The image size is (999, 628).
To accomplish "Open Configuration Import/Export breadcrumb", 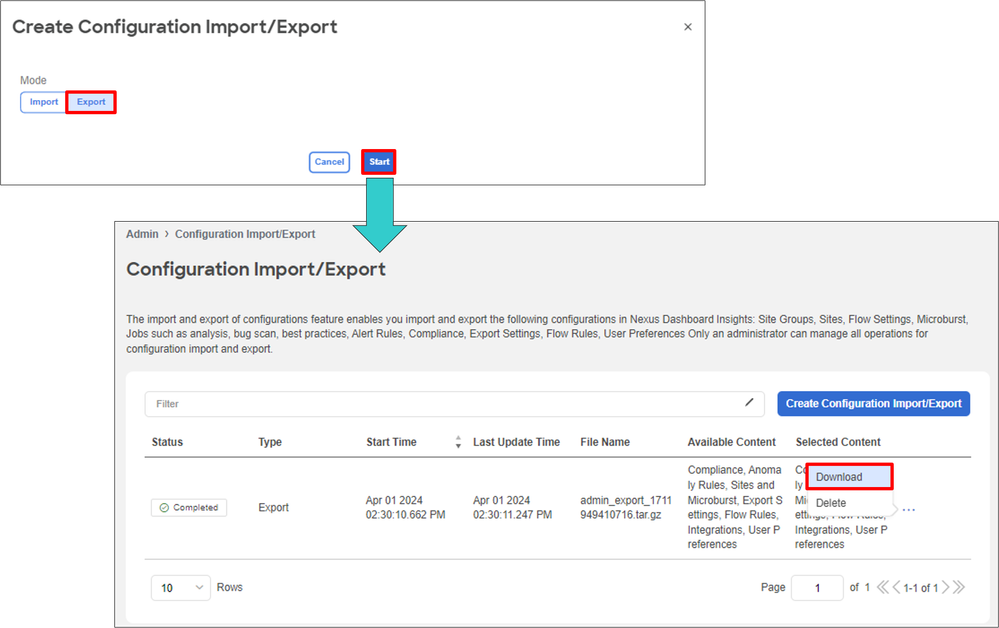I will tap(245, 234).
